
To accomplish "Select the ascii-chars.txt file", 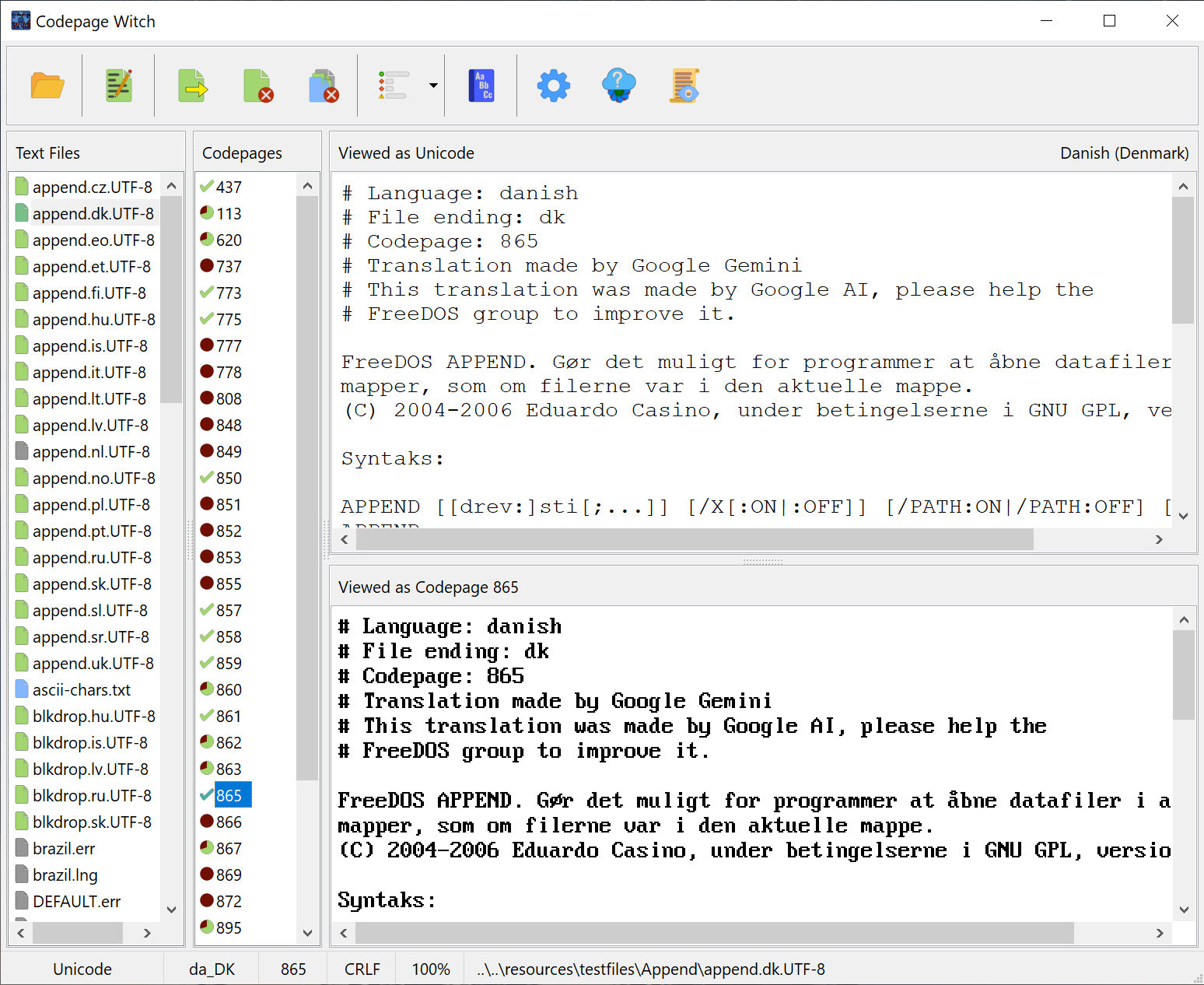I will [82, 690].
